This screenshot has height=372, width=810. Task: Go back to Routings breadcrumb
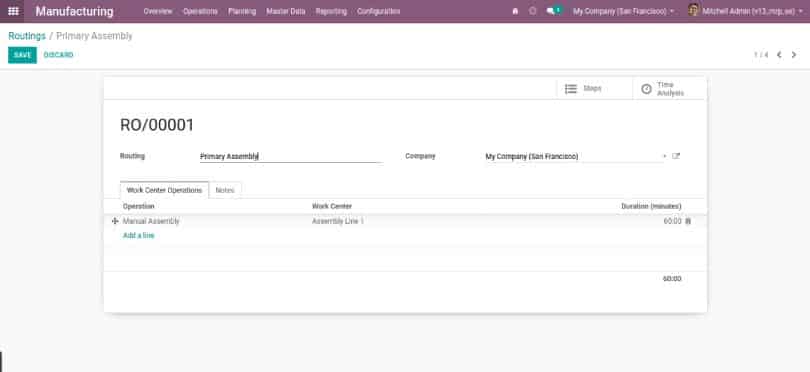27,36
